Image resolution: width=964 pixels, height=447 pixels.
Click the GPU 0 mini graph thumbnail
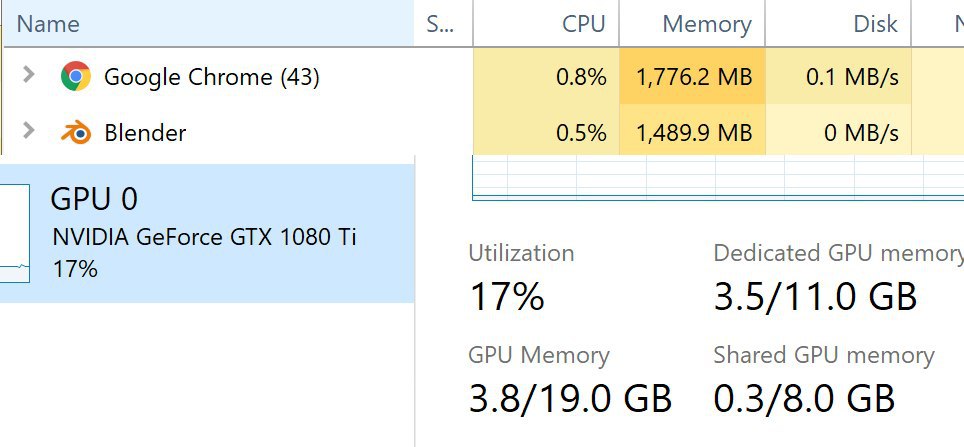pos(15,233)
